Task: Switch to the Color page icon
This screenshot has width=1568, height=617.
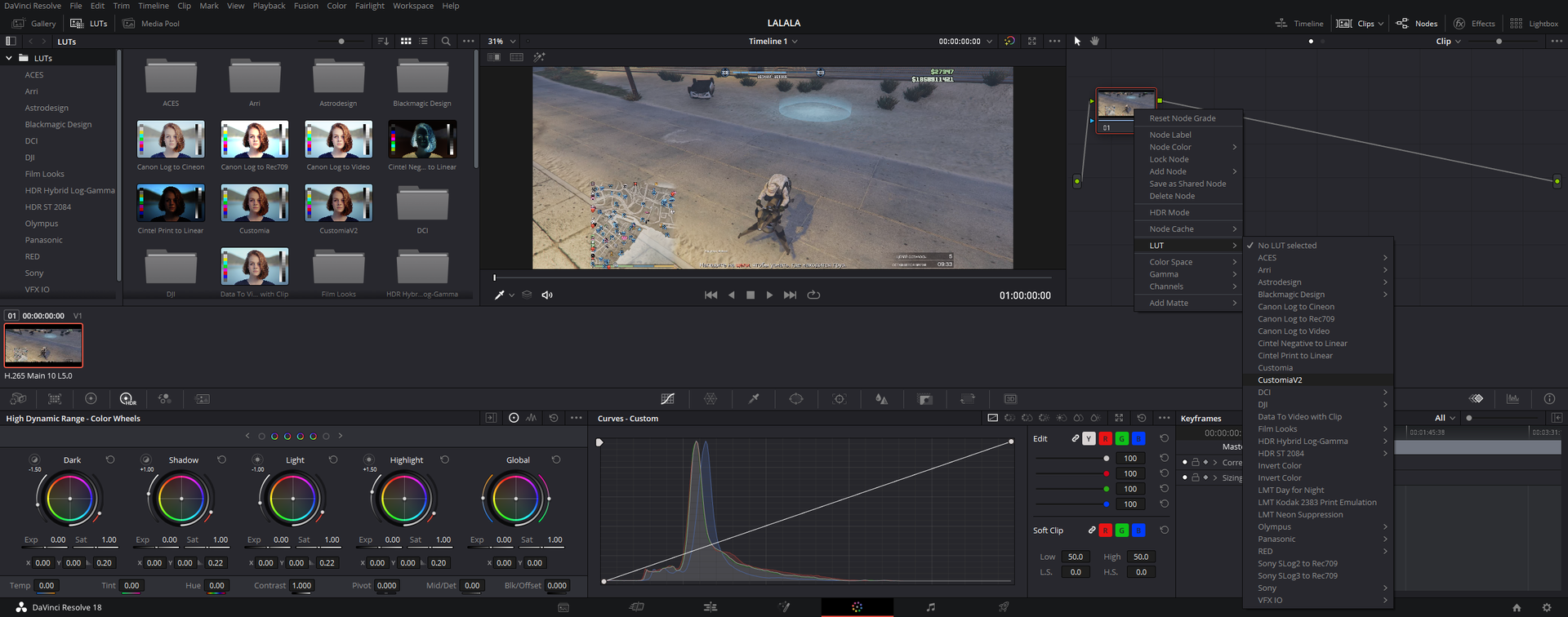Action: coord(857,607)
